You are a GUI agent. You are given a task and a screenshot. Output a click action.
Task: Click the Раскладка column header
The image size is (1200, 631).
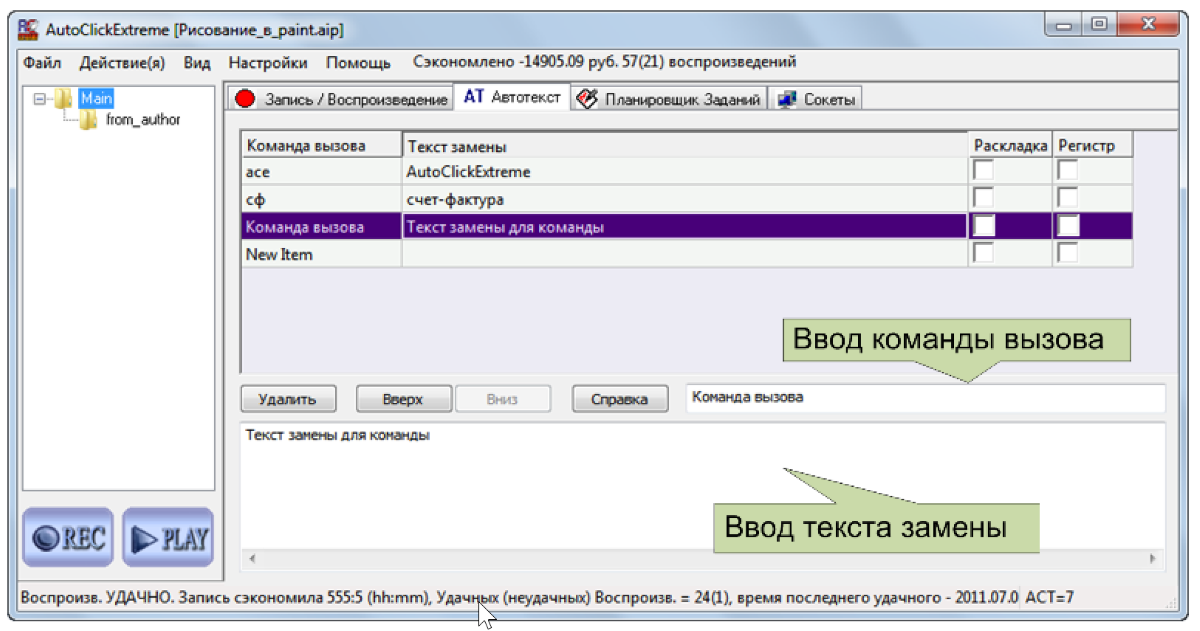click(x=1011, y=146)
